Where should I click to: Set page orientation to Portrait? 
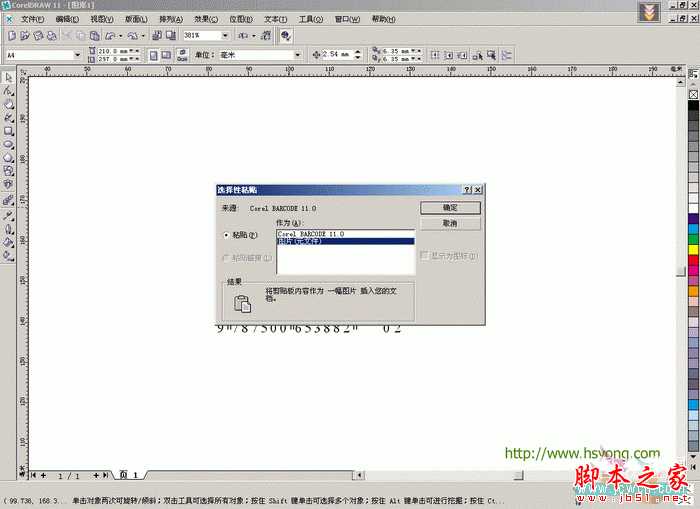click(x=153, y=55)
